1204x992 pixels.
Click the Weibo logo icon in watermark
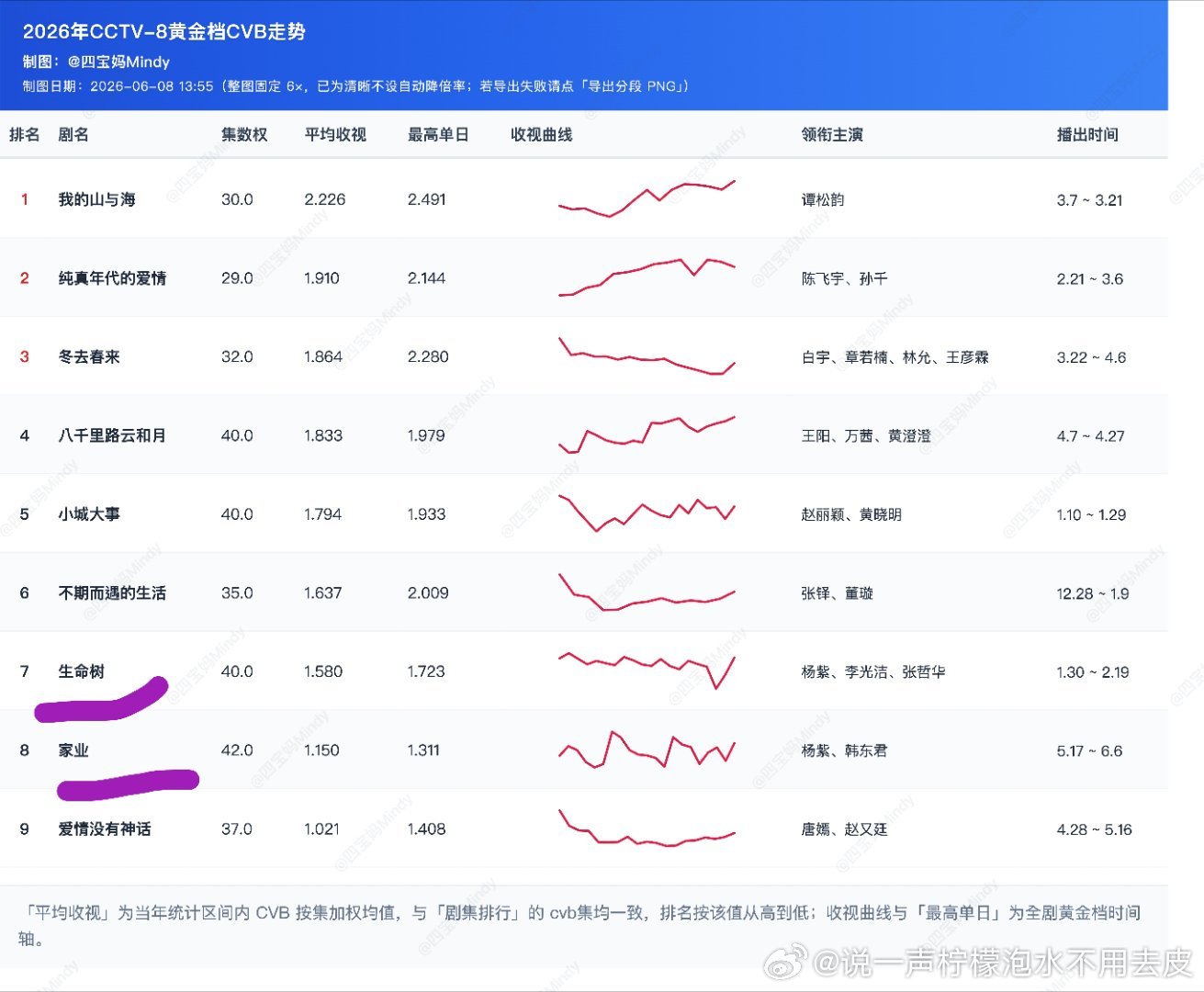787,962
